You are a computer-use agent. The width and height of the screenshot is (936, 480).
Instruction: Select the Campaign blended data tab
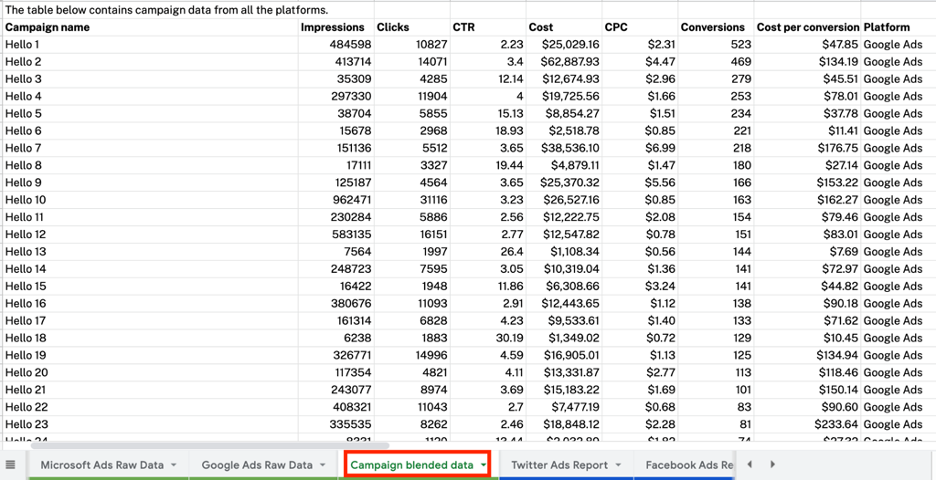[411, 465]
